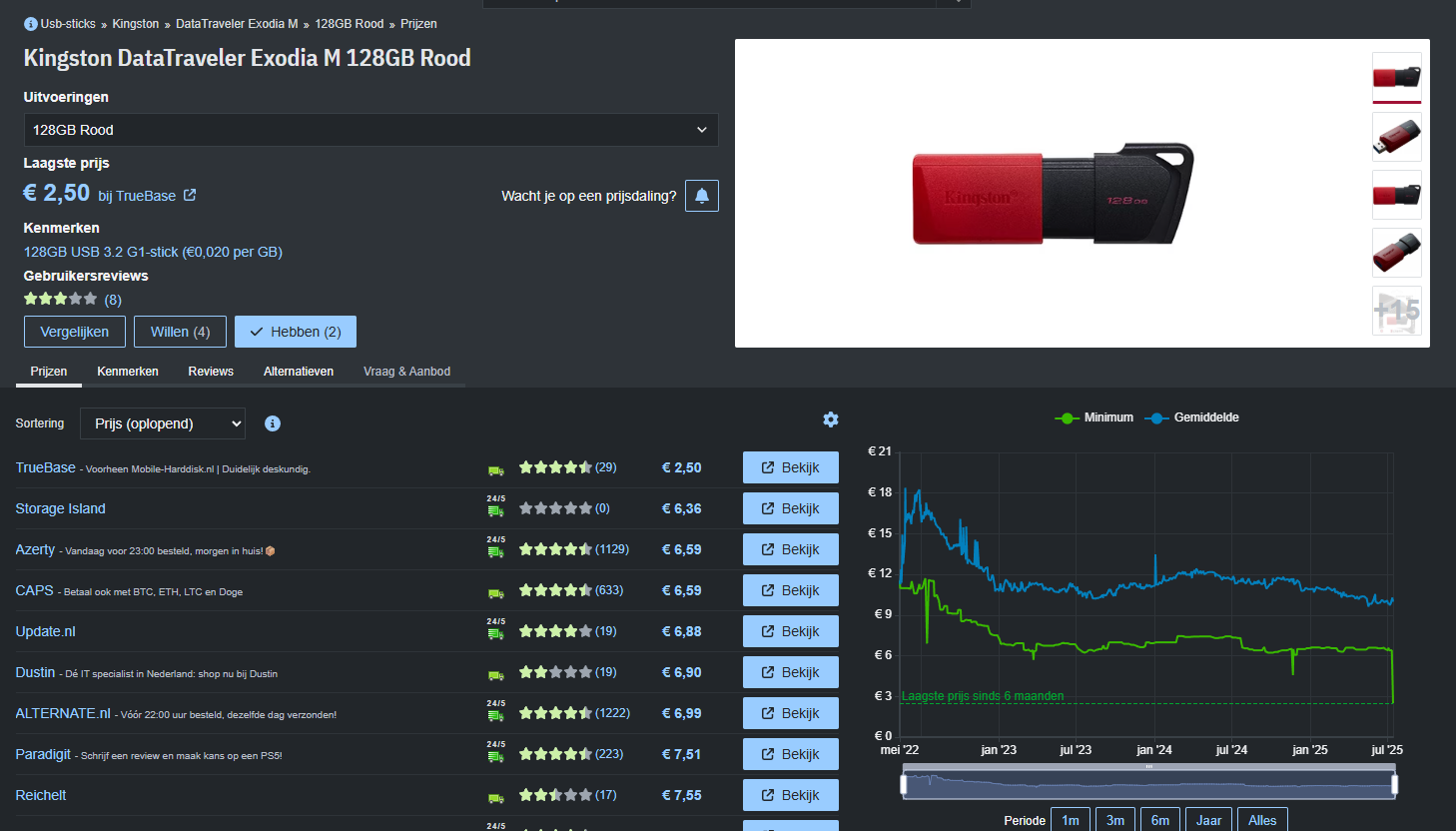The height and width of the screenshot is (831, 1456).
Task: Click the left handle of the chart range slider
Action: click(x=904, y=785)
